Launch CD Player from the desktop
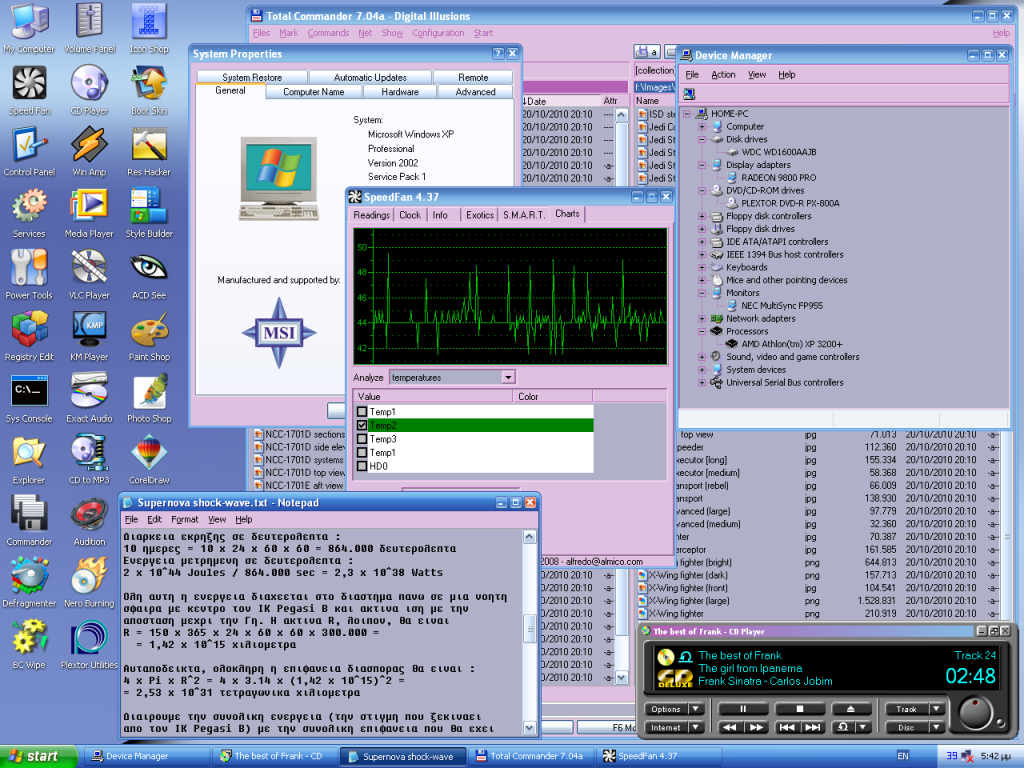This screenshot has height=768, width=1024. coord(89,90)
